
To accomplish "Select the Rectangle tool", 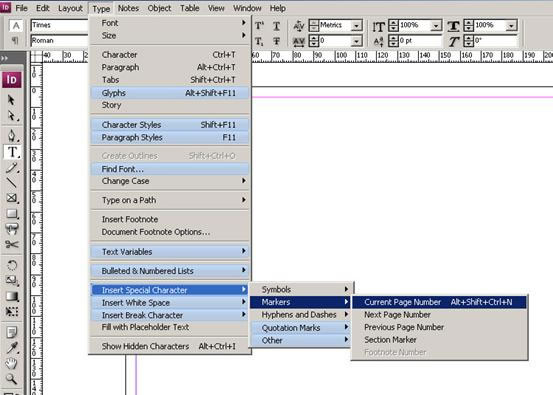I will pos(11,213).
